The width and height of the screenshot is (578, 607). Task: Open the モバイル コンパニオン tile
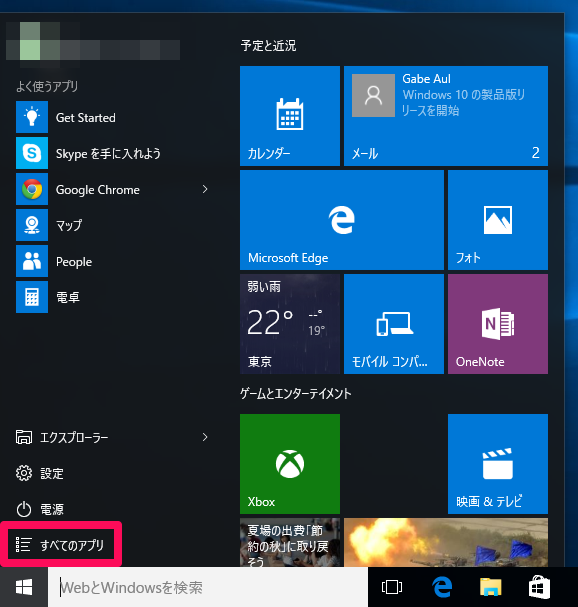(394, 324)
